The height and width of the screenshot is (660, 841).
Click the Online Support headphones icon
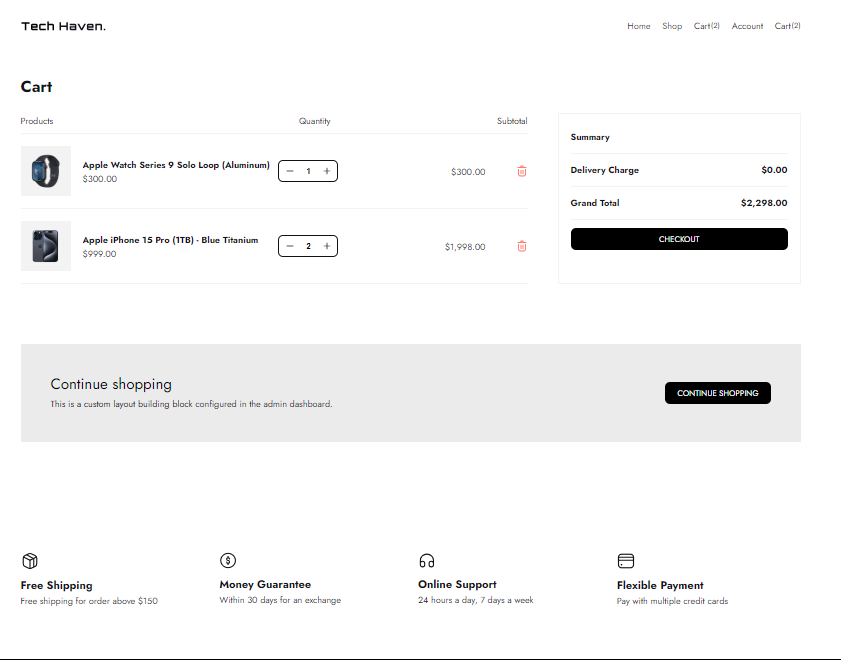pyautogui.click(x=427, y=561)
